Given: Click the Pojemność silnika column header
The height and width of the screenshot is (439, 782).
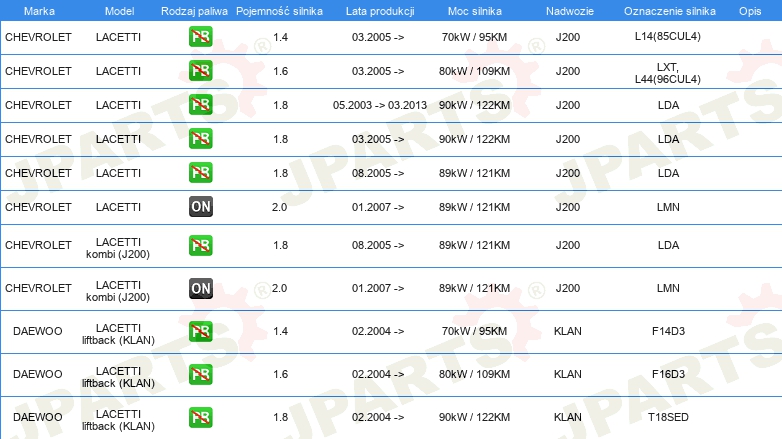Looking at the screenshot, I should point(279,11).
